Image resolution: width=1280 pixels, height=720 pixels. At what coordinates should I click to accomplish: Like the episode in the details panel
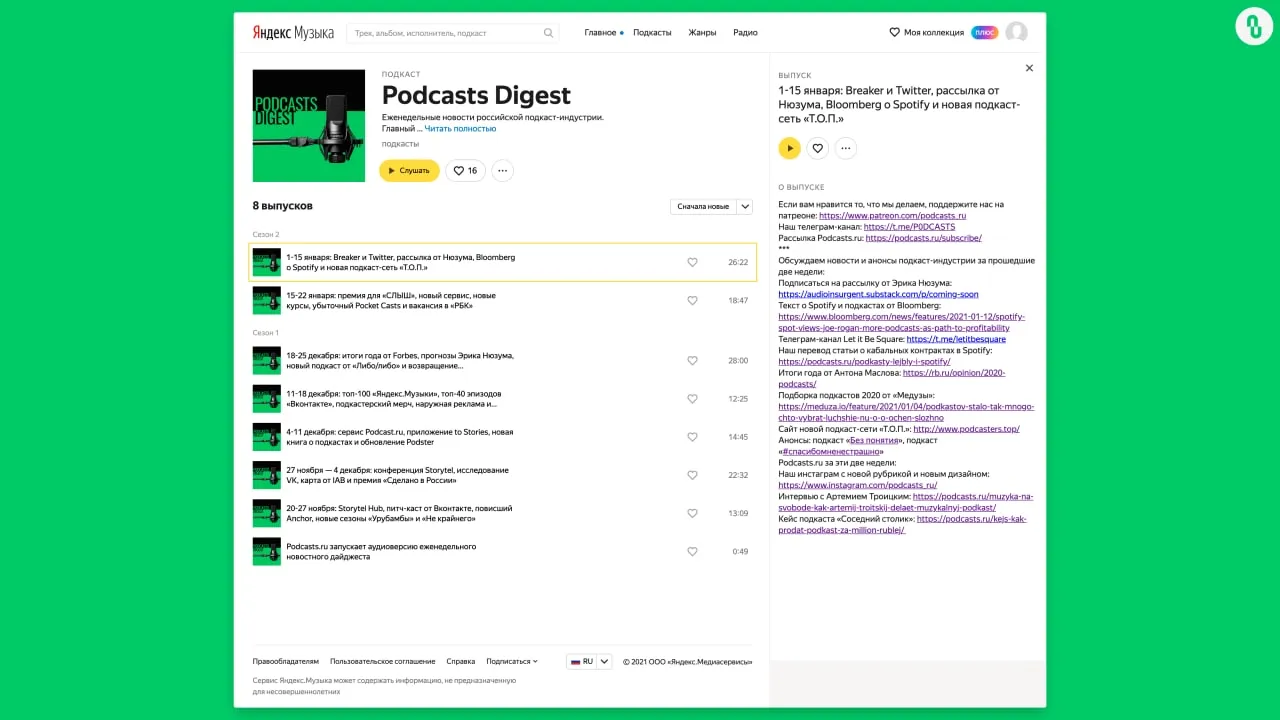click(x=818, y=148)
